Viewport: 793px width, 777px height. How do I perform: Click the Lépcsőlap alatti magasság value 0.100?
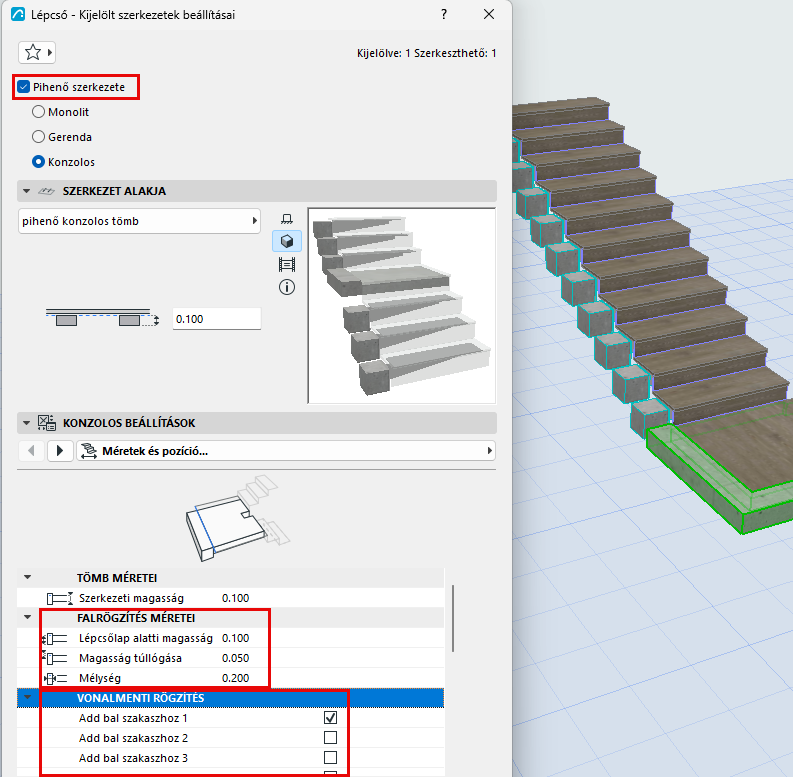click(x=235, y=638)
